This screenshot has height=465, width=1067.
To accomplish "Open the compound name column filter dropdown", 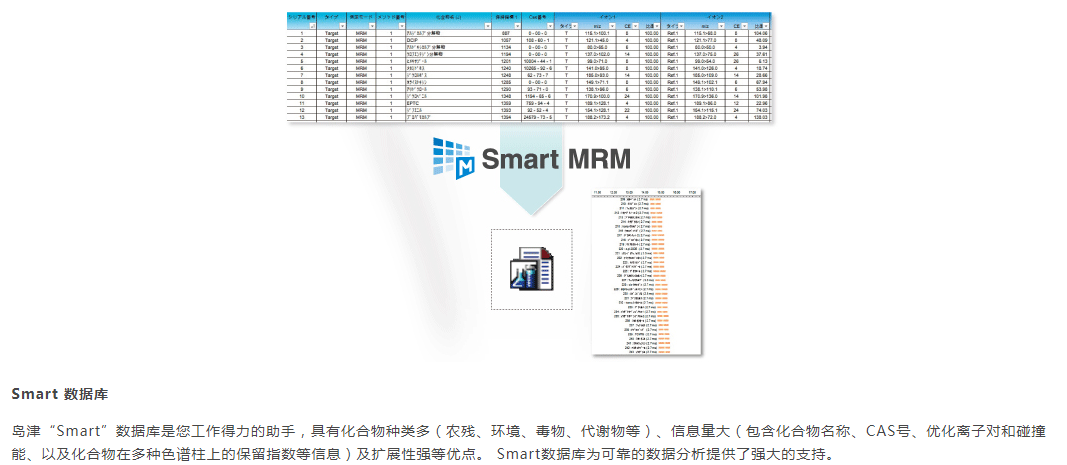I will (x=488, y=27).
